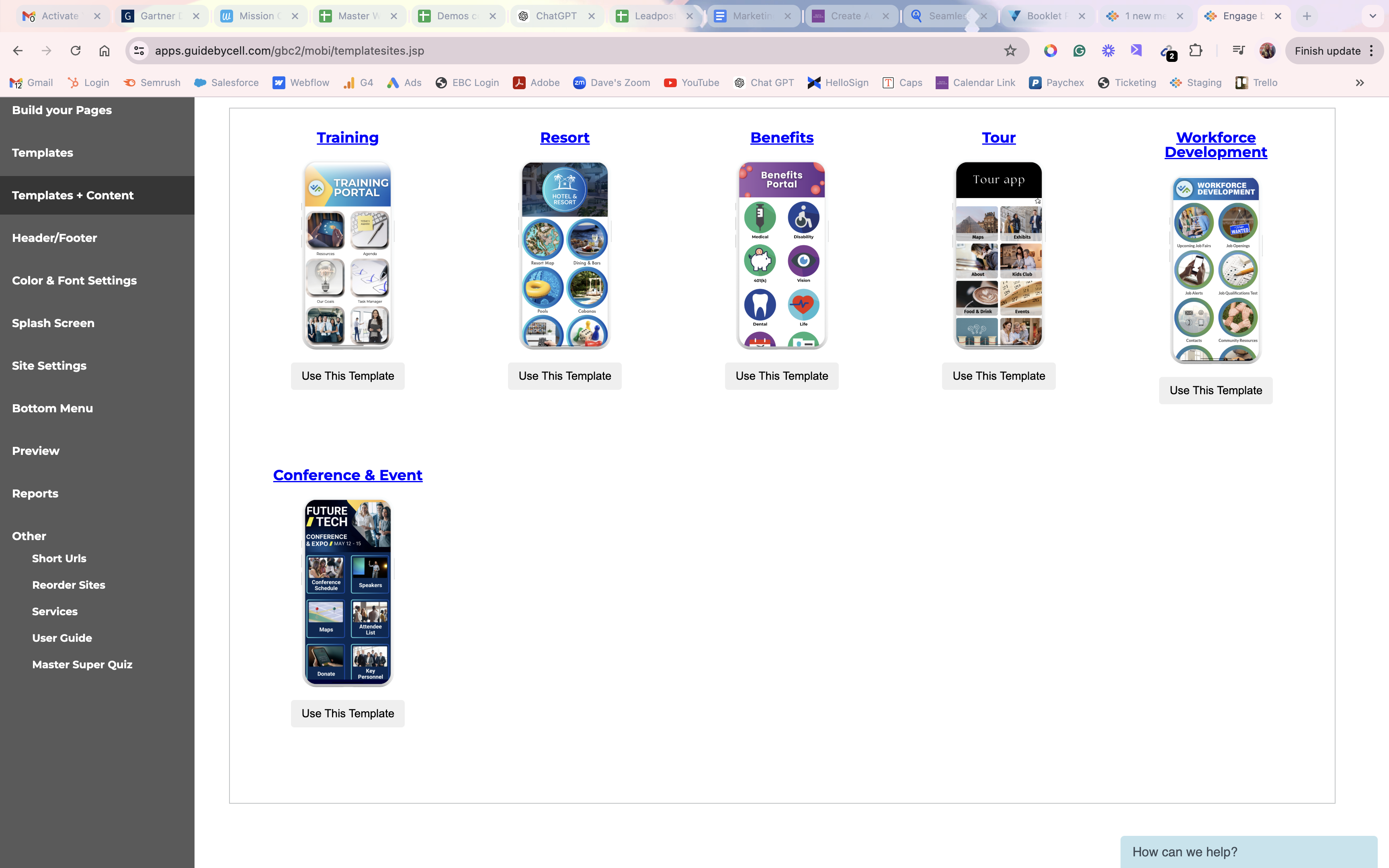
Task: Select Splash Screen from the sidebar
Action: pyautogui.click(x=53, y=323)
